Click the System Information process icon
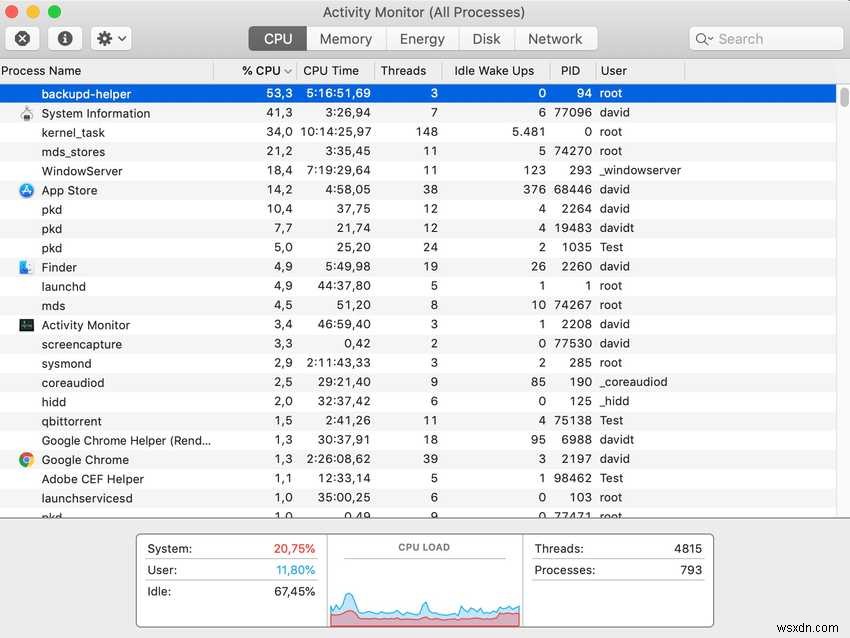 click(x=27, y=113)
